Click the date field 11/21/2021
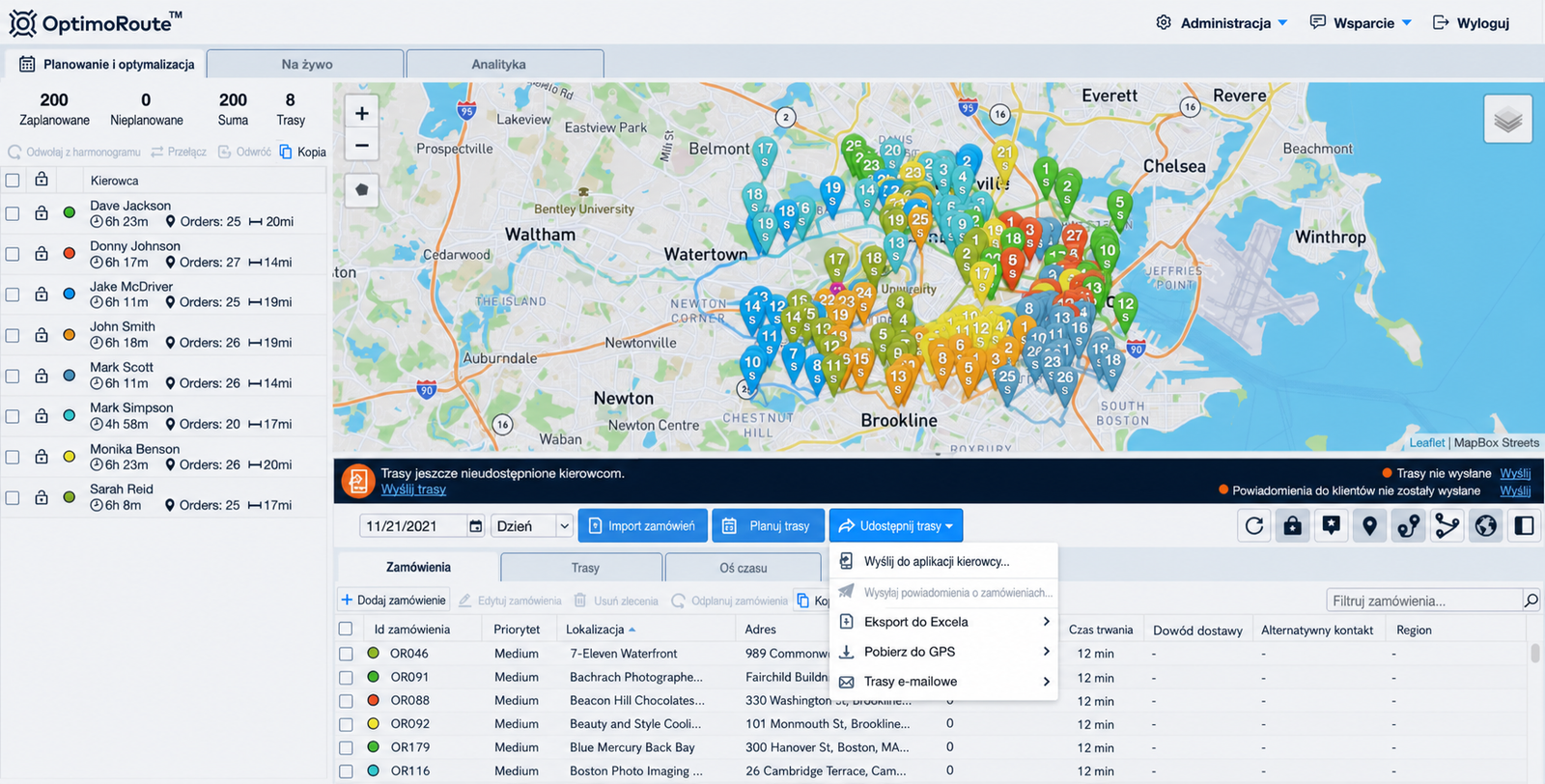 [413, 526]
